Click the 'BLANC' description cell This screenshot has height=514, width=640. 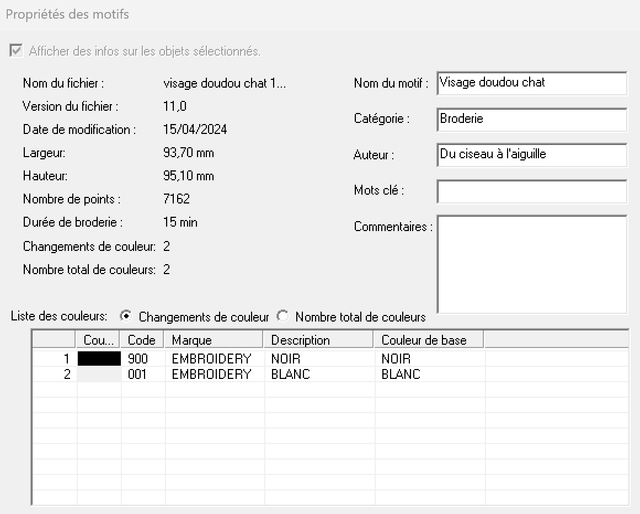coord(292,375)
